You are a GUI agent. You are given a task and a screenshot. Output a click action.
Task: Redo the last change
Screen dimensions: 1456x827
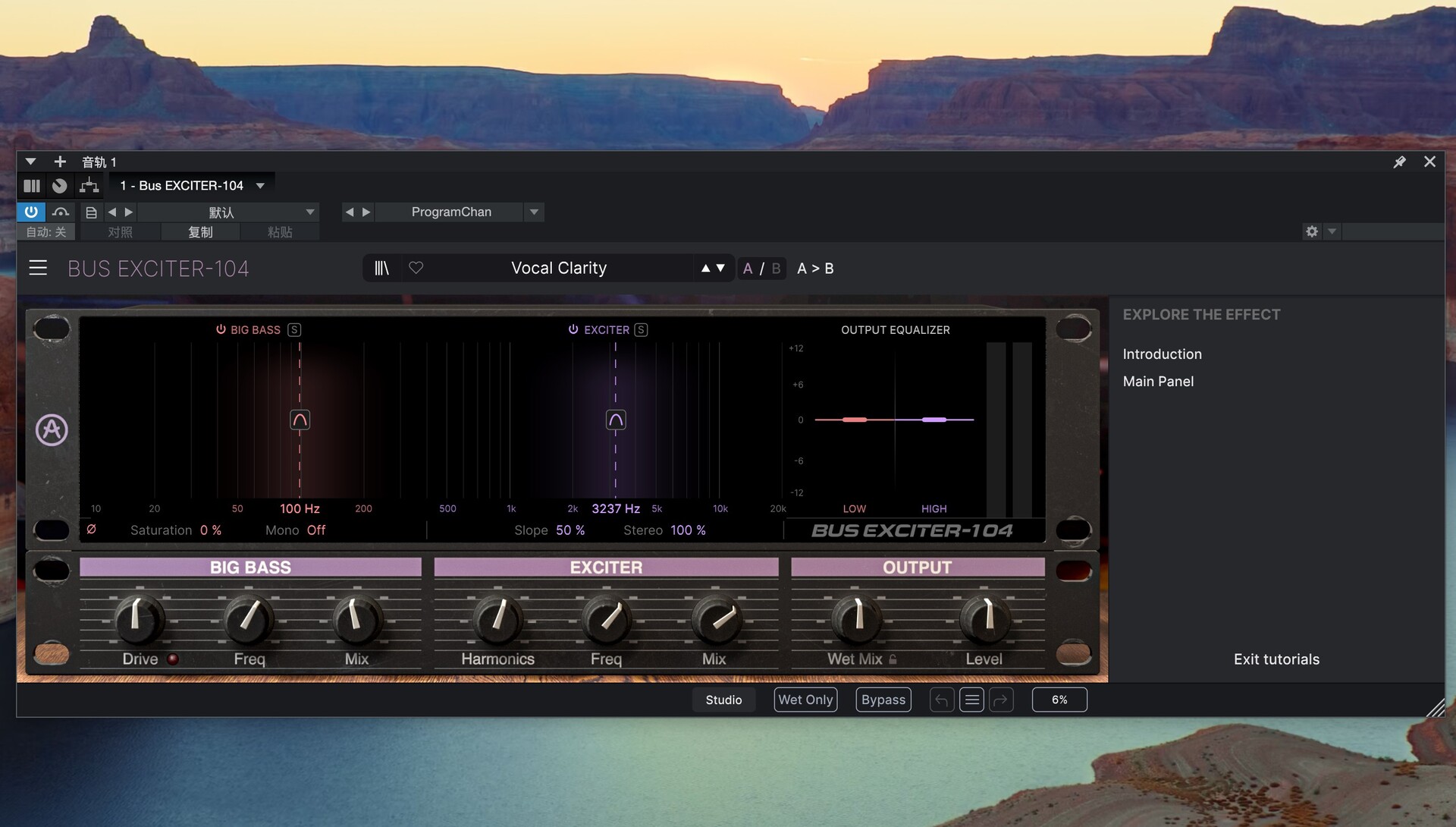tap(1001, 700)
